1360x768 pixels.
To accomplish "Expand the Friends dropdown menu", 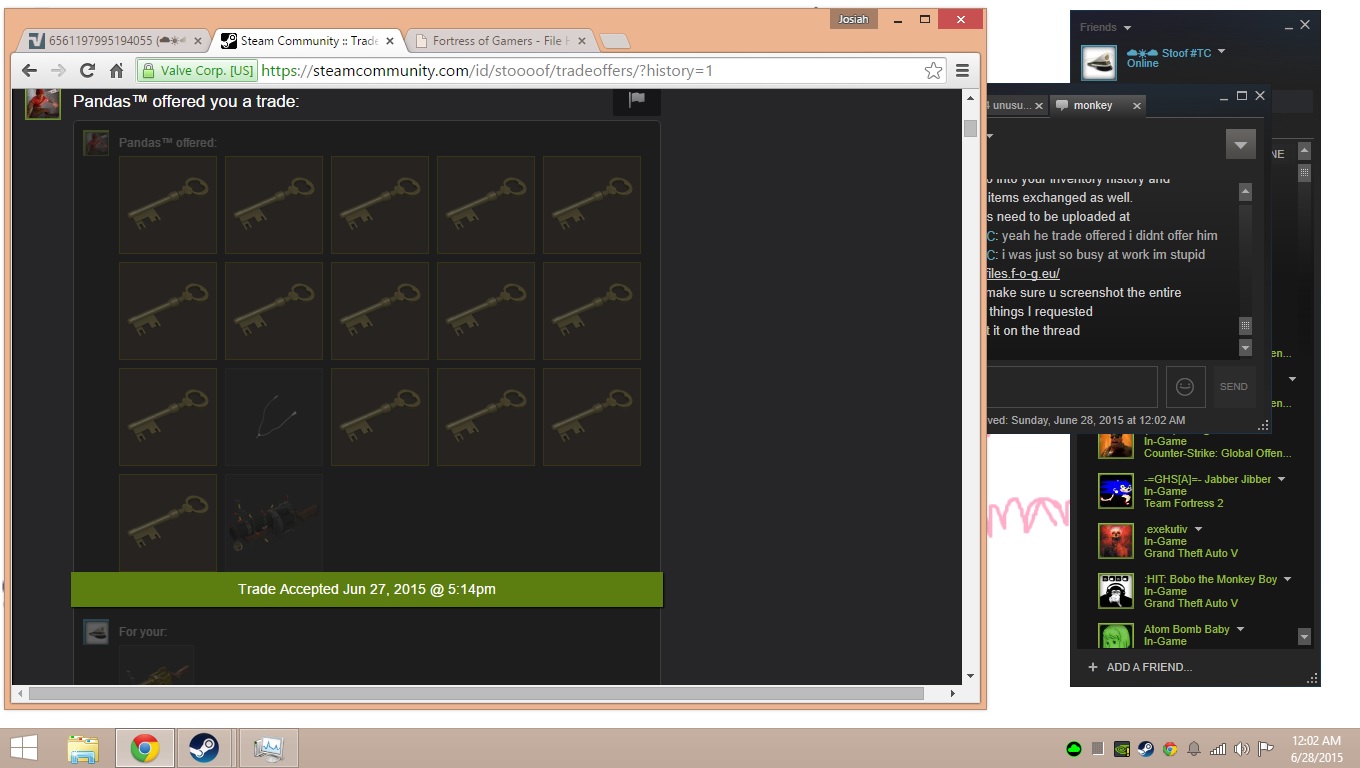I will pos(1127,28).
